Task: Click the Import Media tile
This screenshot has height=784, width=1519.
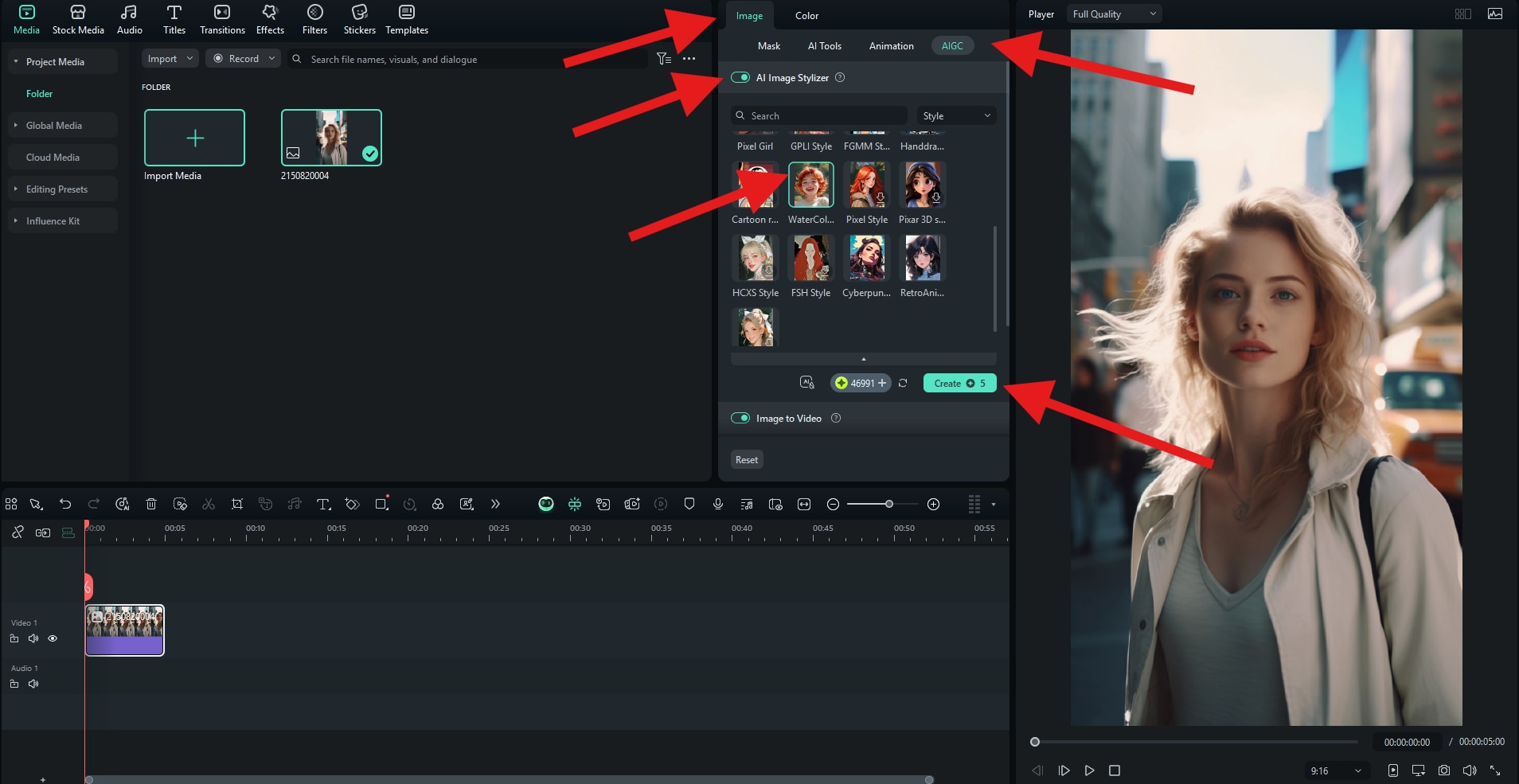Action: pos(194,138)
